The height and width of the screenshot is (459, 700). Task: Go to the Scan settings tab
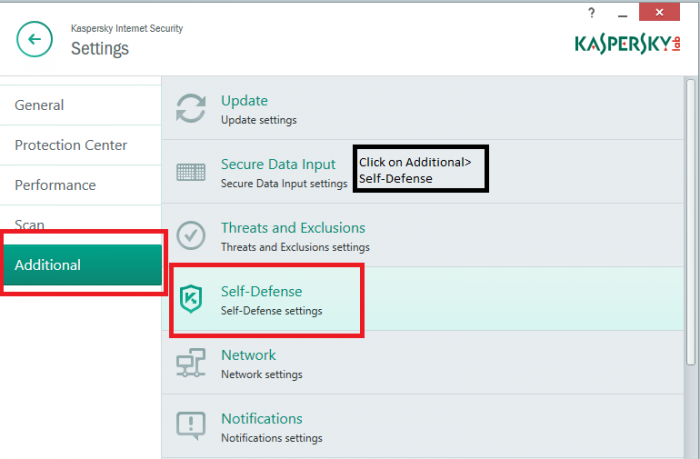30,224
